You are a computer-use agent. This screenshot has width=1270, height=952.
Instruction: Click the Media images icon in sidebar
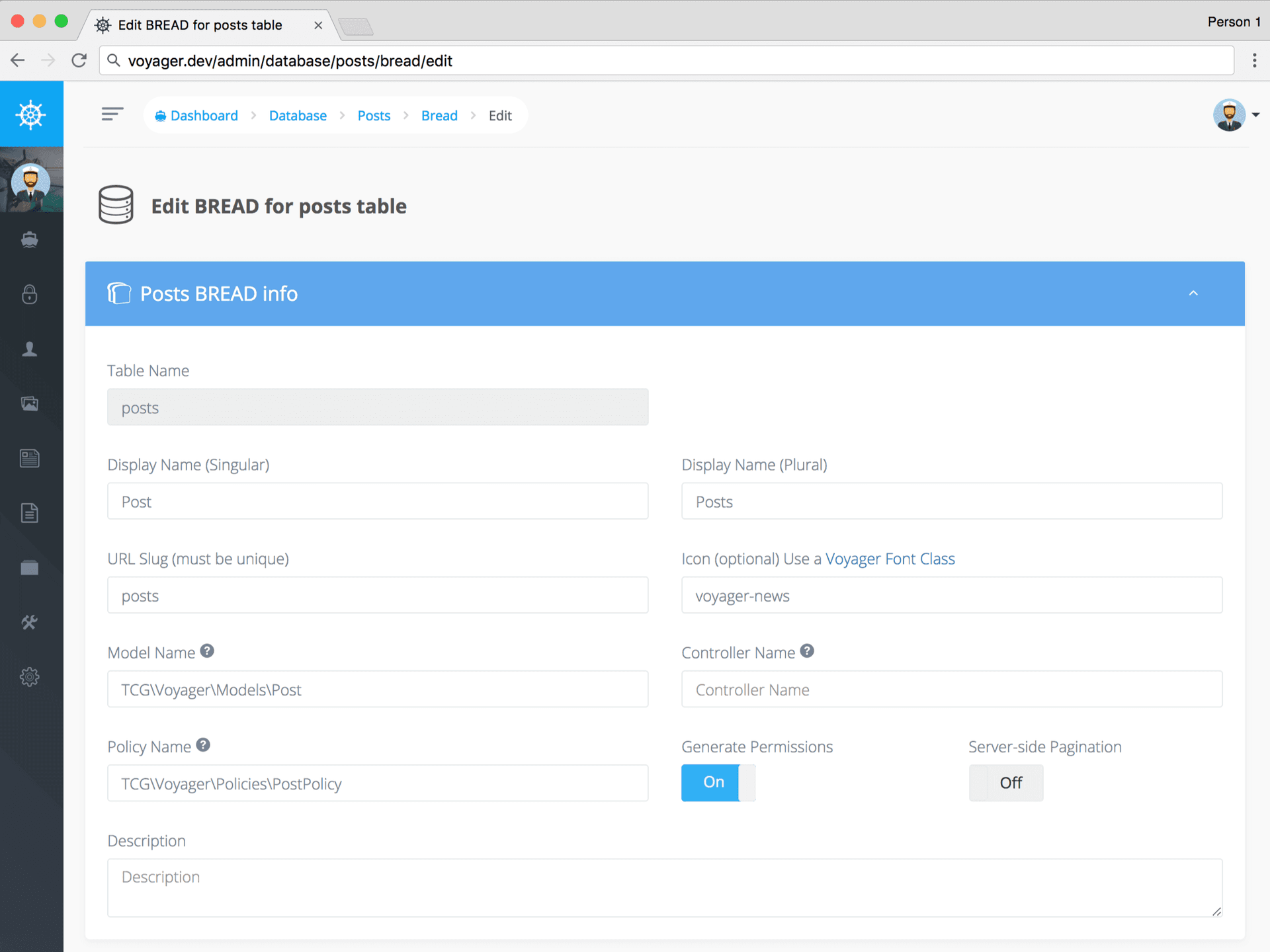[30, 403]
